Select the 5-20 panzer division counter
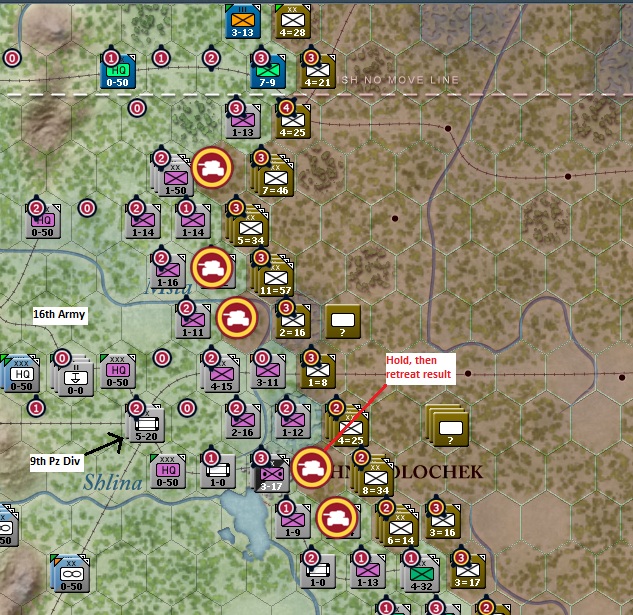The image size is (633, 615). (x=145, y=423)
